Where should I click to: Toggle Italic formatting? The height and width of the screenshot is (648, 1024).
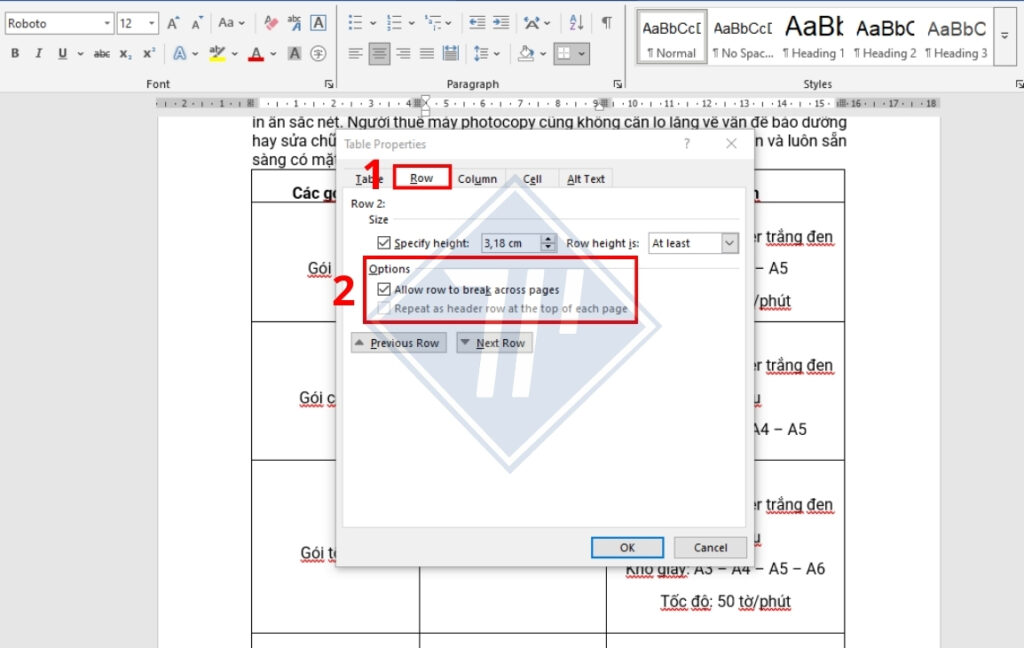click(39, 54)
